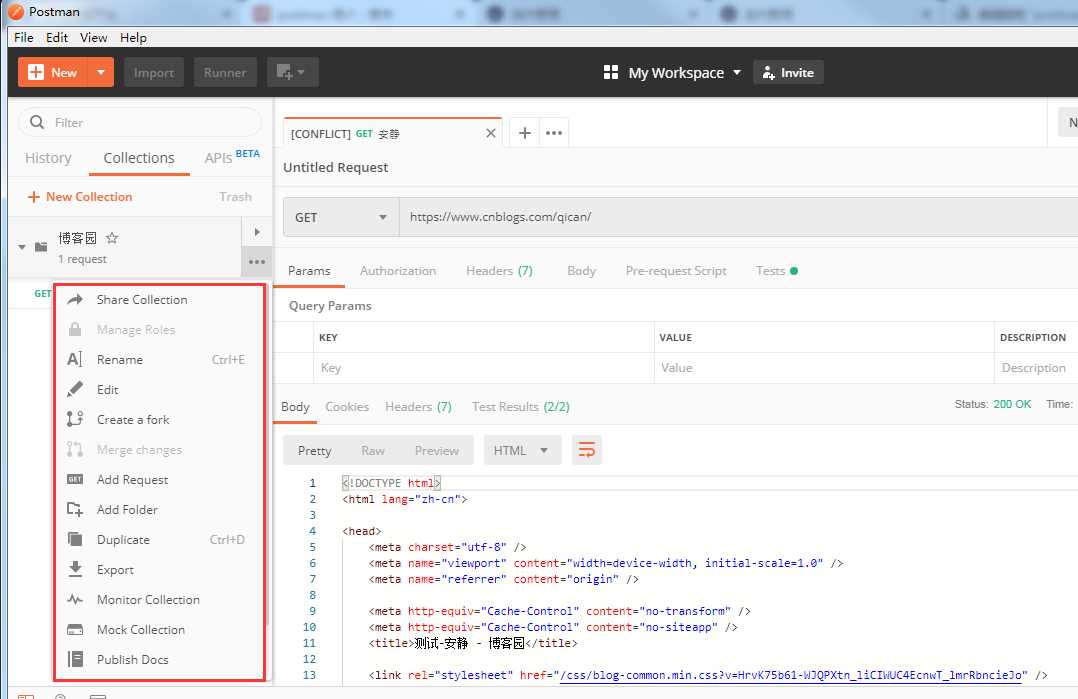Click the Edit pencil icon
The image size is (1078, 699).
click(x=75, y=389)
